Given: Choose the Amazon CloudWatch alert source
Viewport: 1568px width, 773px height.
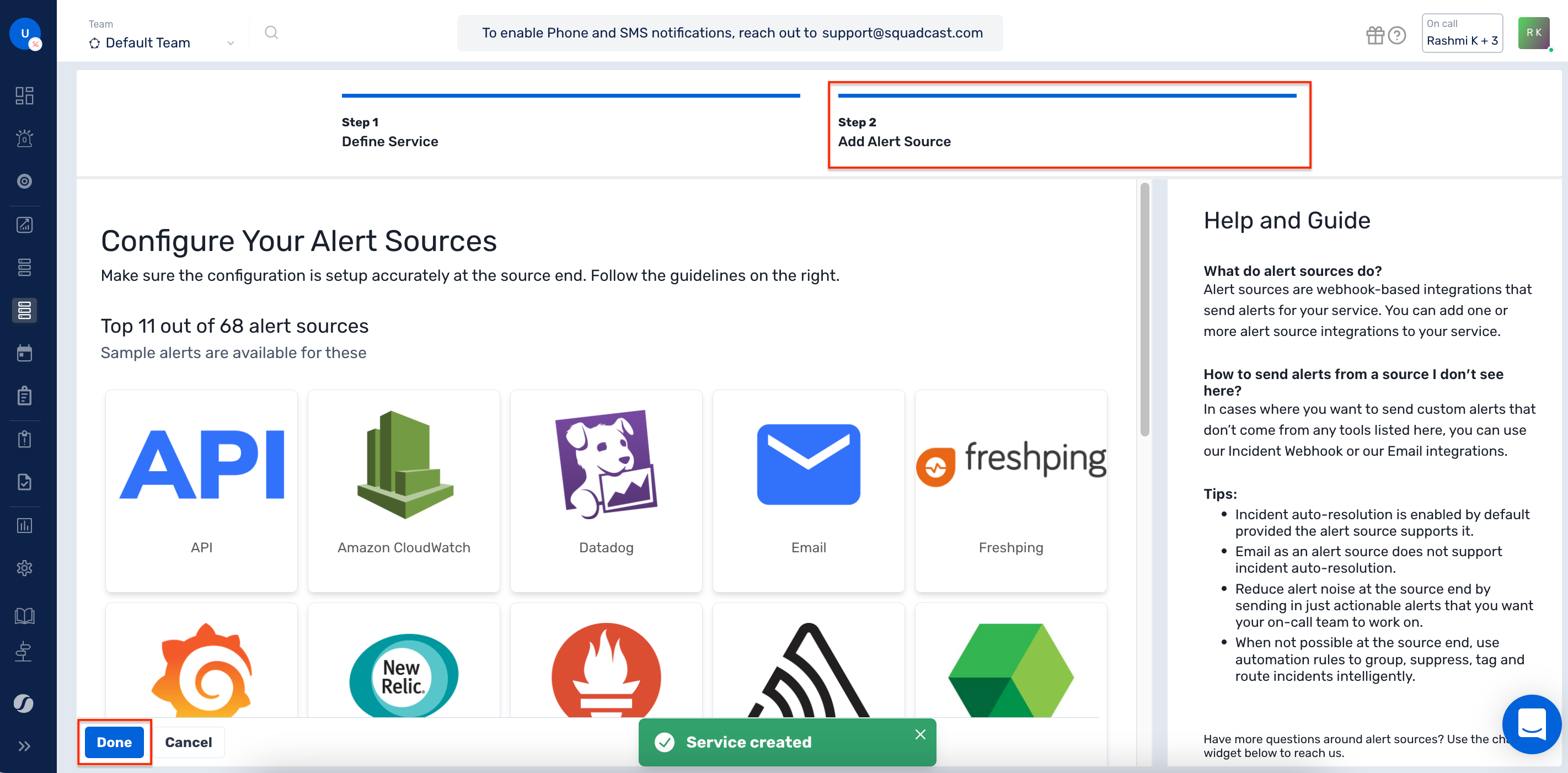Looking at the screenshot, I should 404,491.
